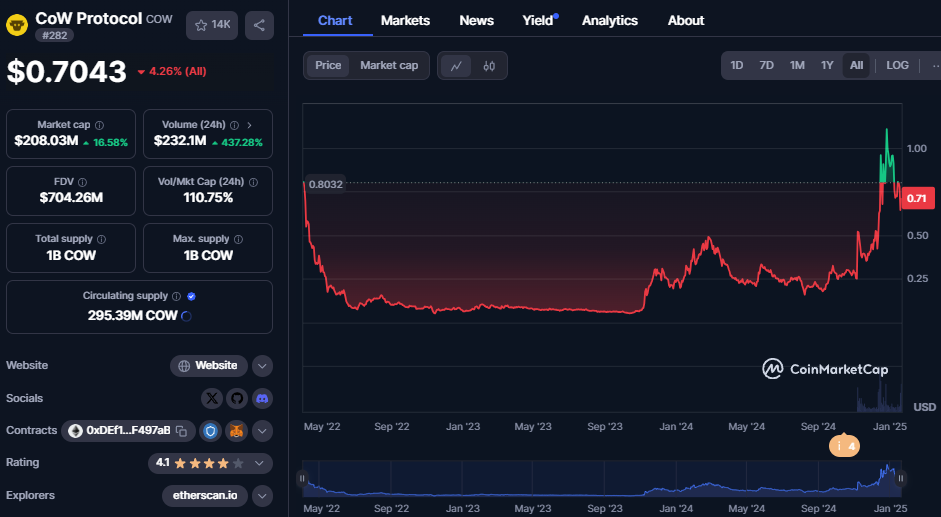The width and height of the screenshot is (941, 517).
Task: Toggle LOG scale on chart
Action: 897,65
